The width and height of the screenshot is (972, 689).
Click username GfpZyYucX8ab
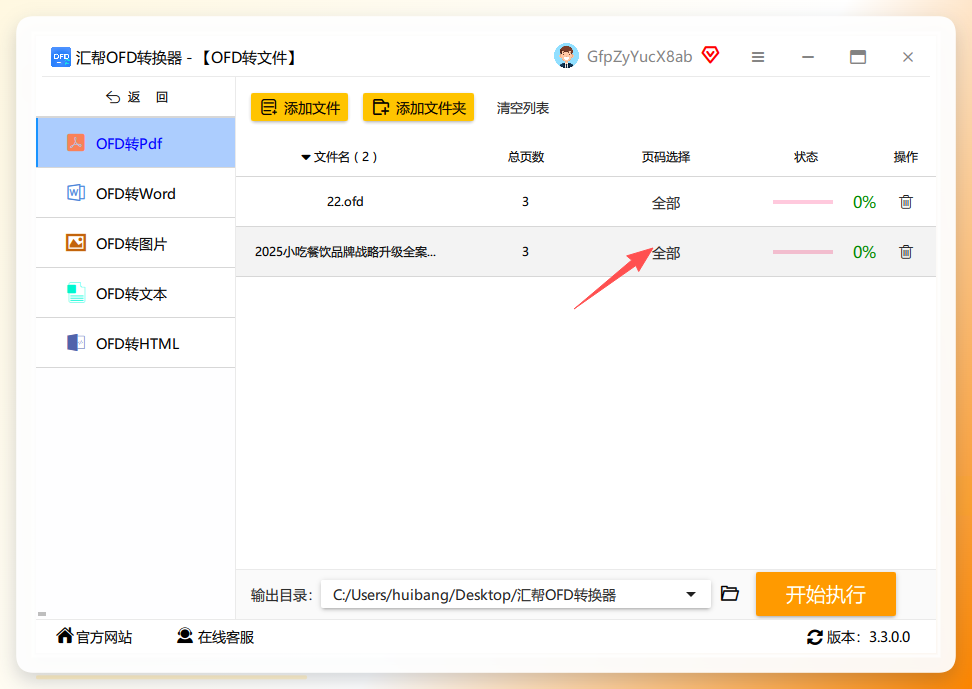tap(639, 56)
